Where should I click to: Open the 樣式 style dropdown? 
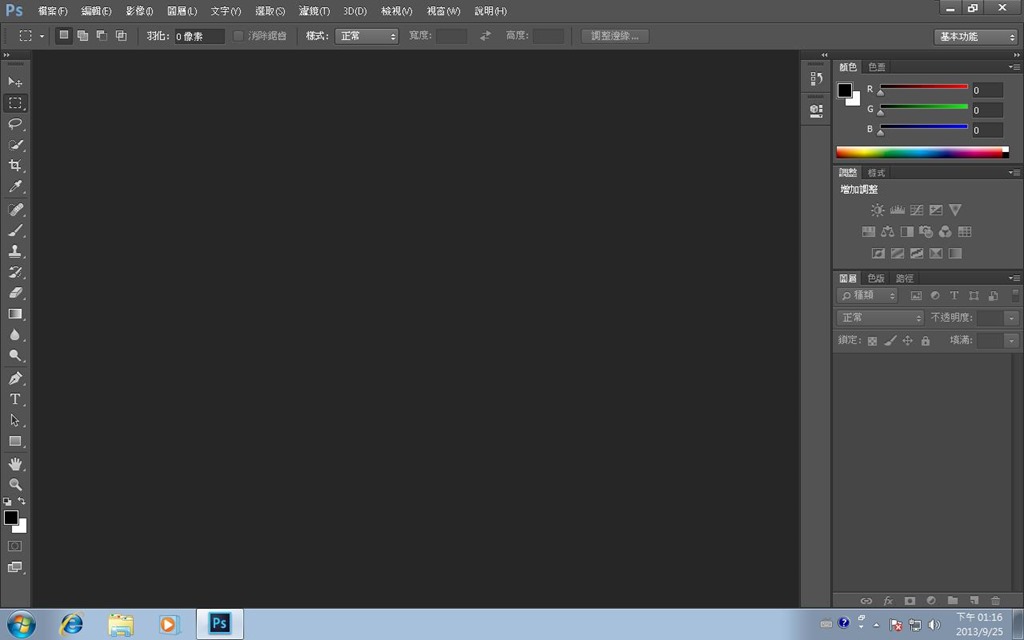pyautogui.click(x=366, y=36)
